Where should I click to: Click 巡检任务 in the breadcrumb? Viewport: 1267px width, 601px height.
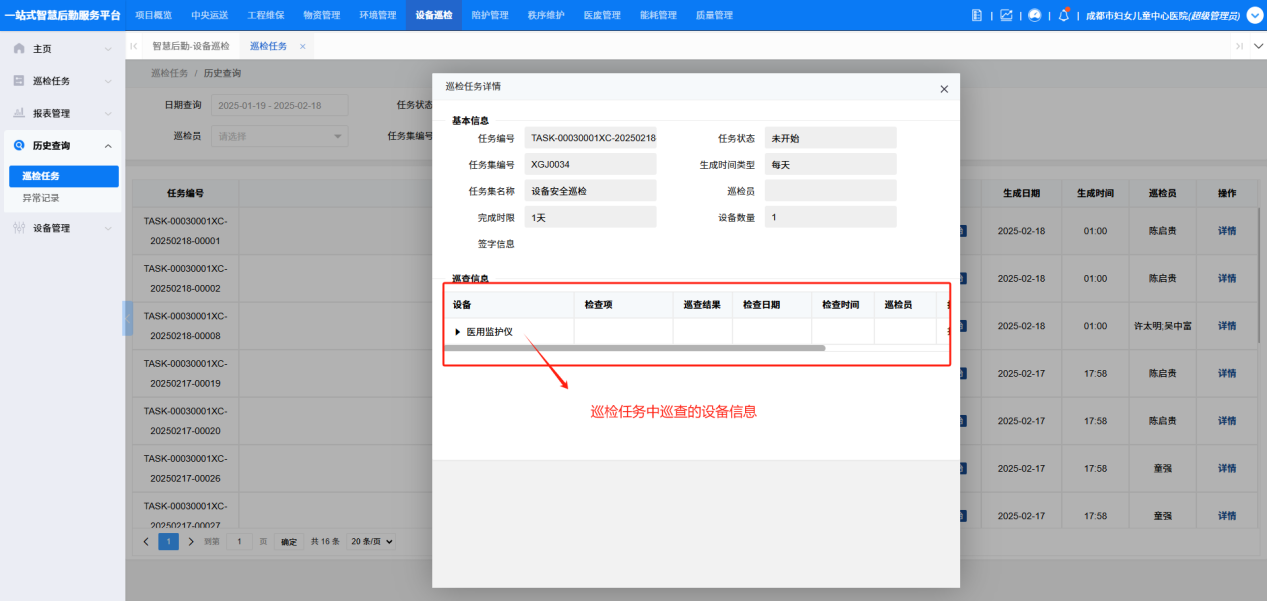click(x=169, y=73)
